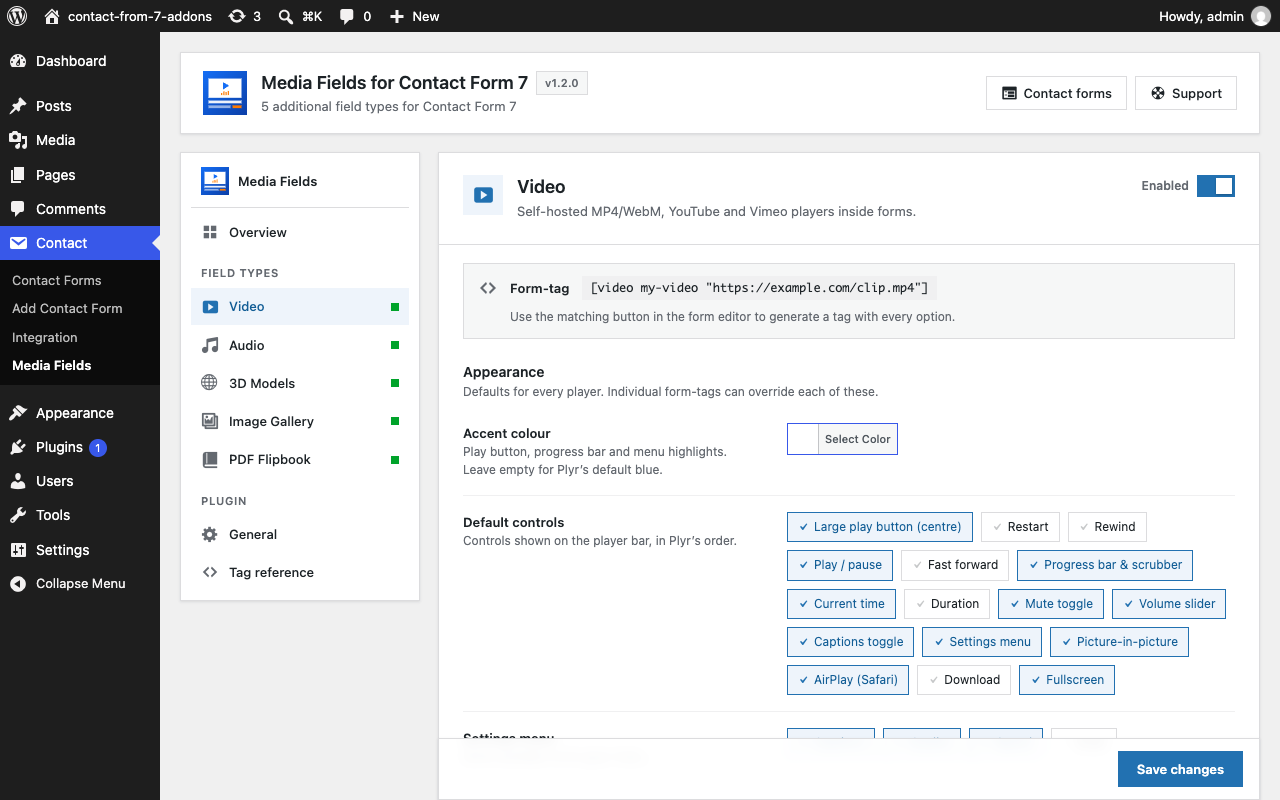Go to Integration submenu item
This screenshot has width=1280, height=800.
tap(45, 337)
